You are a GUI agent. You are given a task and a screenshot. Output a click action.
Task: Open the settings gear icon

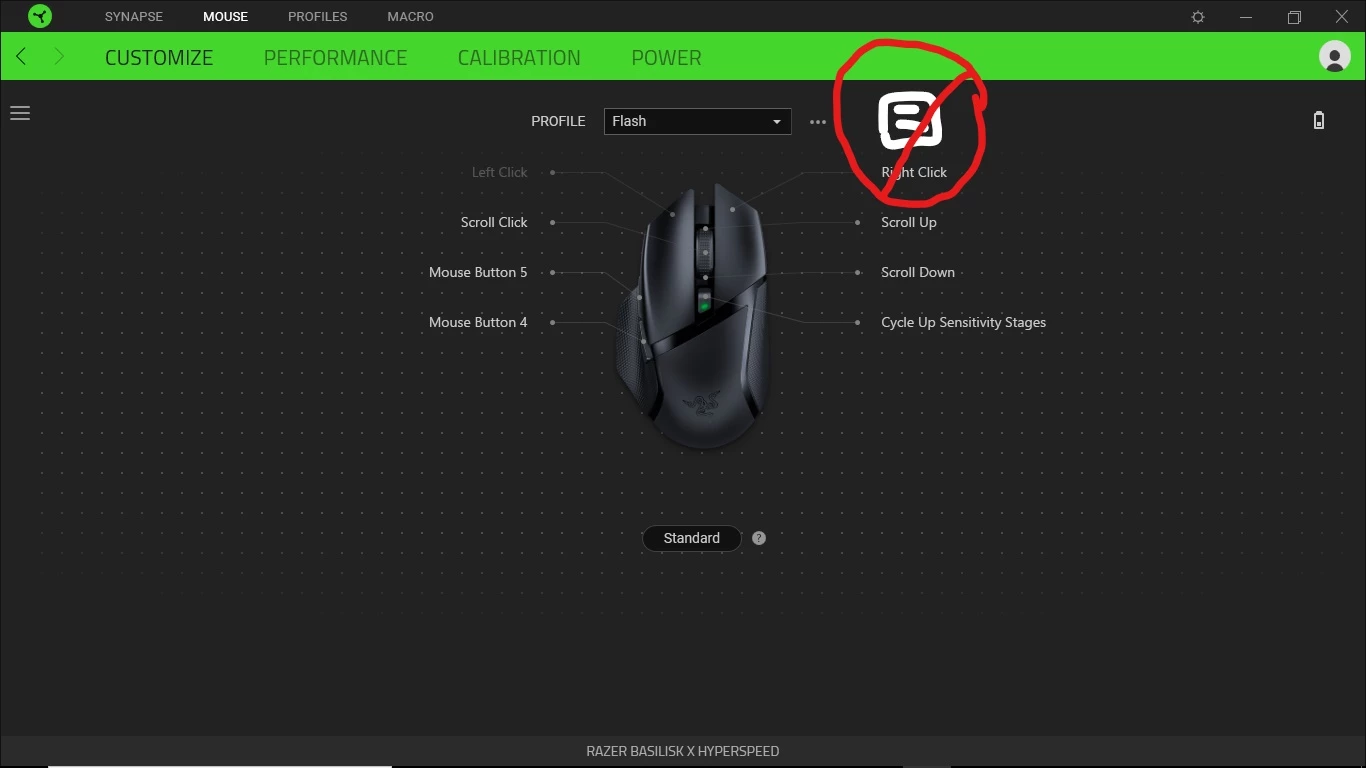1198,17
